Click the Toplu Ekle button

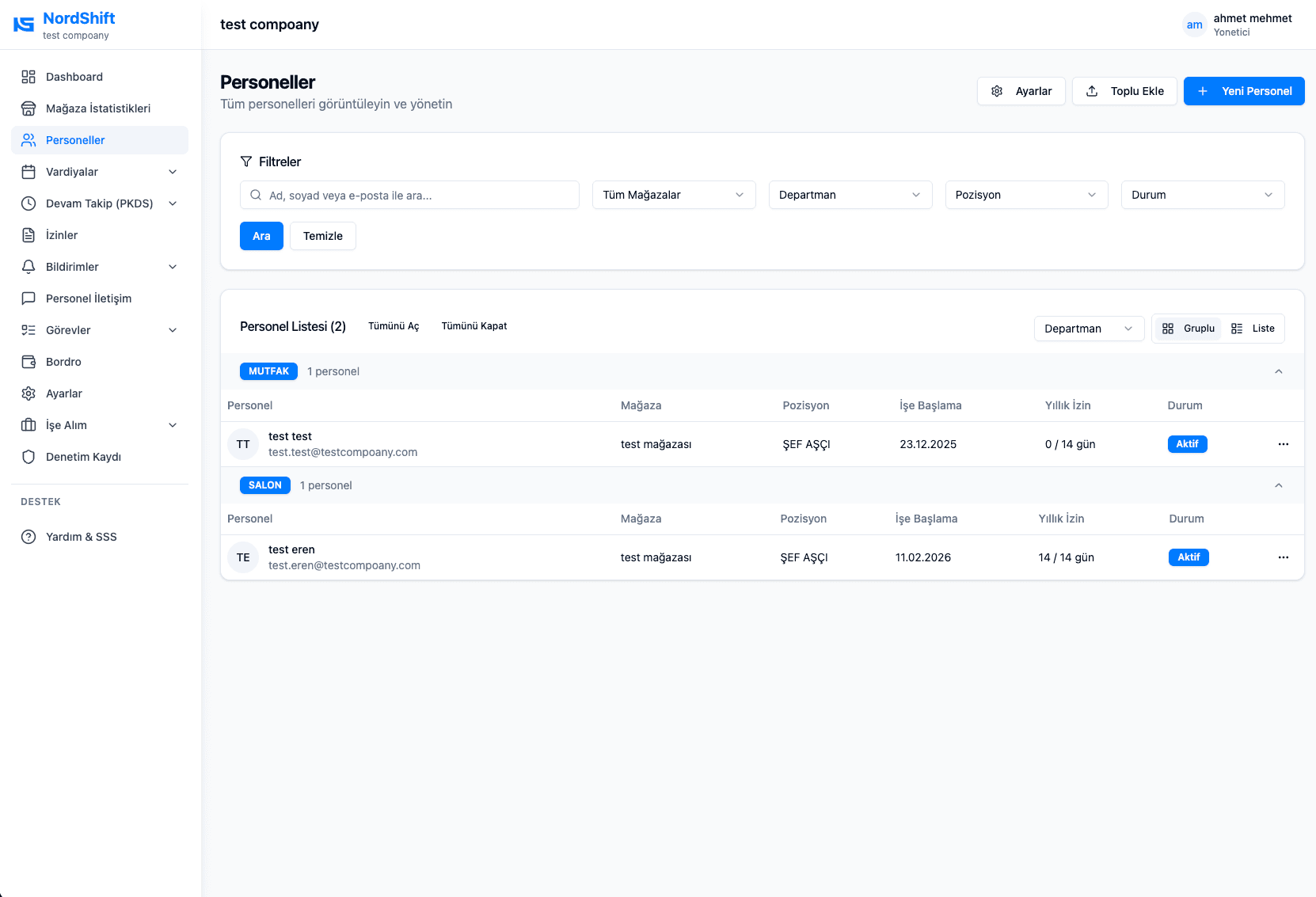click(x=1124, y=91)
